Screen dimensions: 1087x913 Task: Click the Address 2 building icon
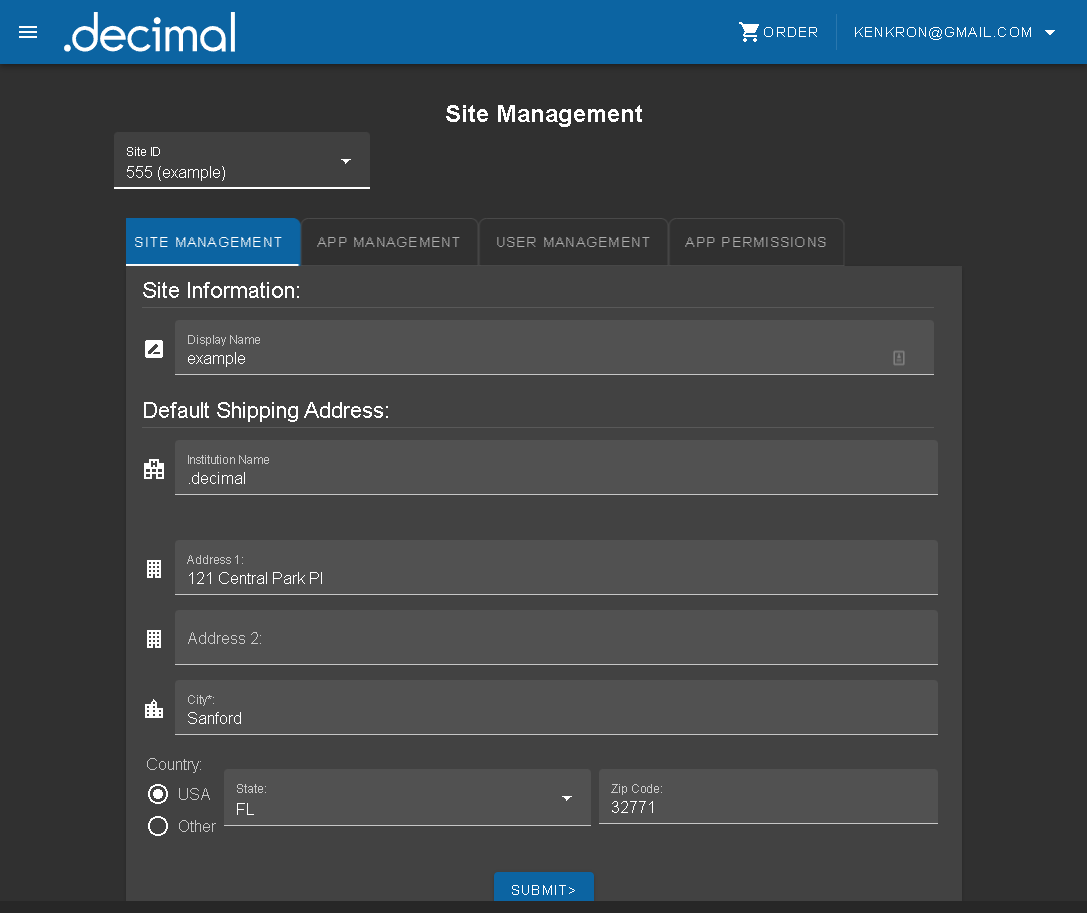pos(154,639)
